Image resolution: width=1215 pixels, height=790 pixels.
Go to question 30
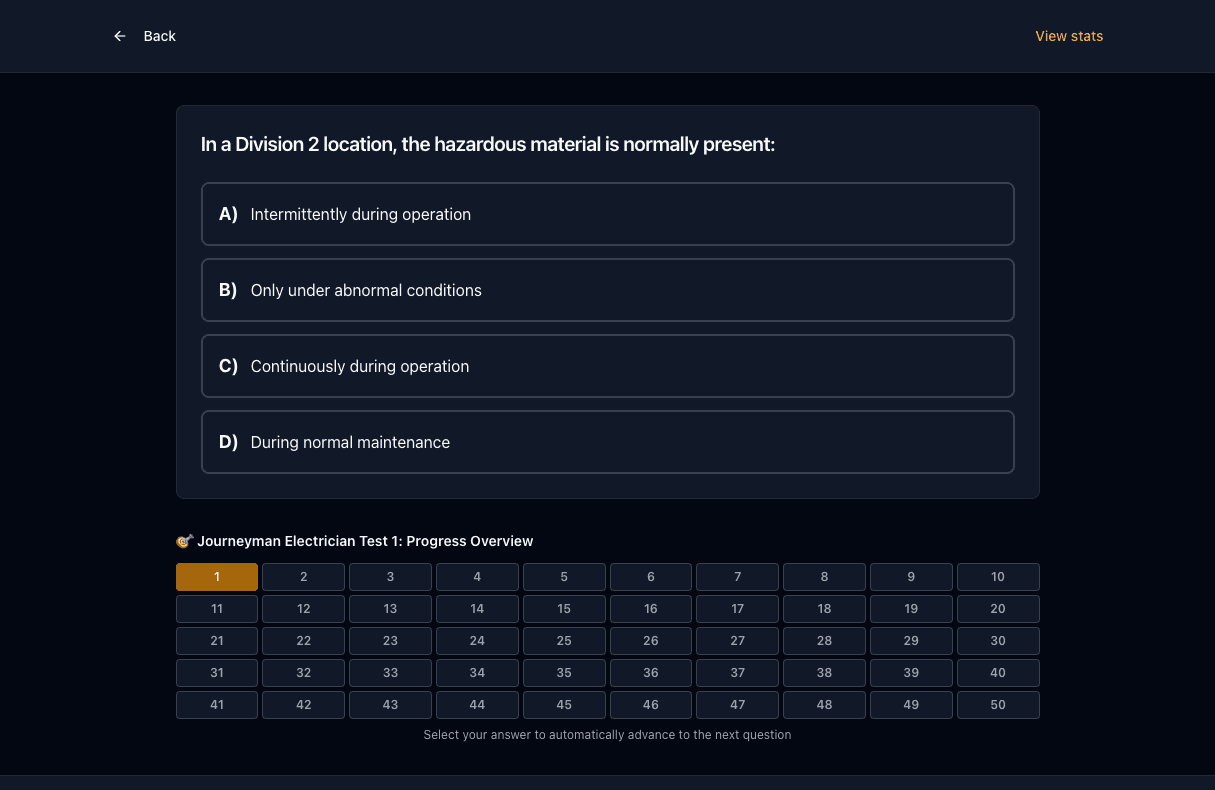[x=998, y=641]
